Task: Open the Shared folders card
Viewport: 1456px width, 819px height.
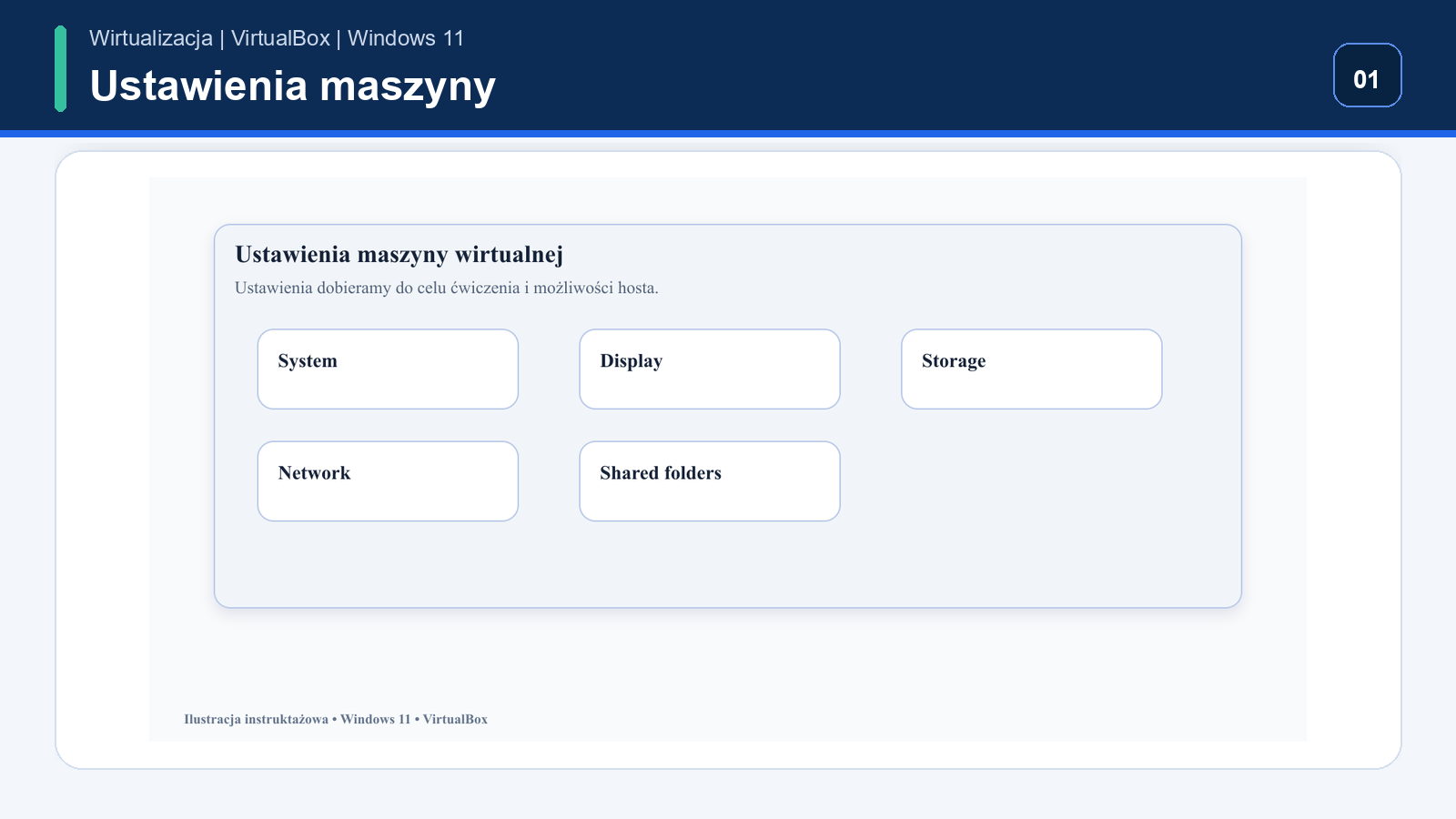Action: (x=710, y=481)
